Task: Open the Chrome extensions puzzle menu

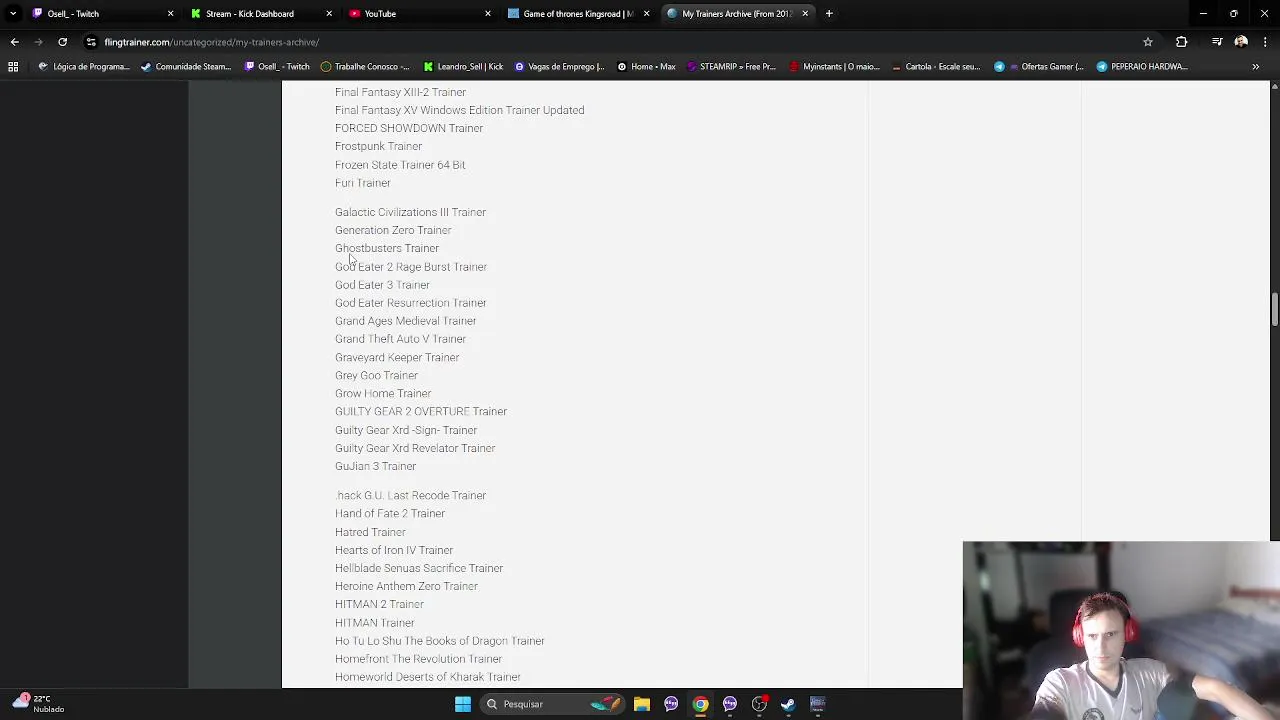Action: [x=1182, y=42]
